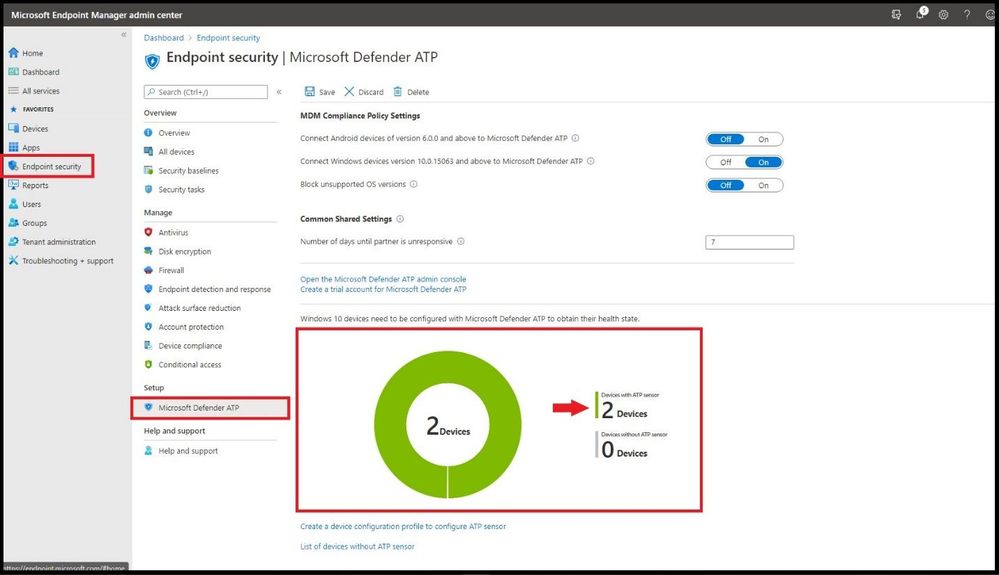Image resolution: width=999 pixels, height=575 pixels.
Task: Turn Windows devices connection toggle Off
Action: click(726, 162)
